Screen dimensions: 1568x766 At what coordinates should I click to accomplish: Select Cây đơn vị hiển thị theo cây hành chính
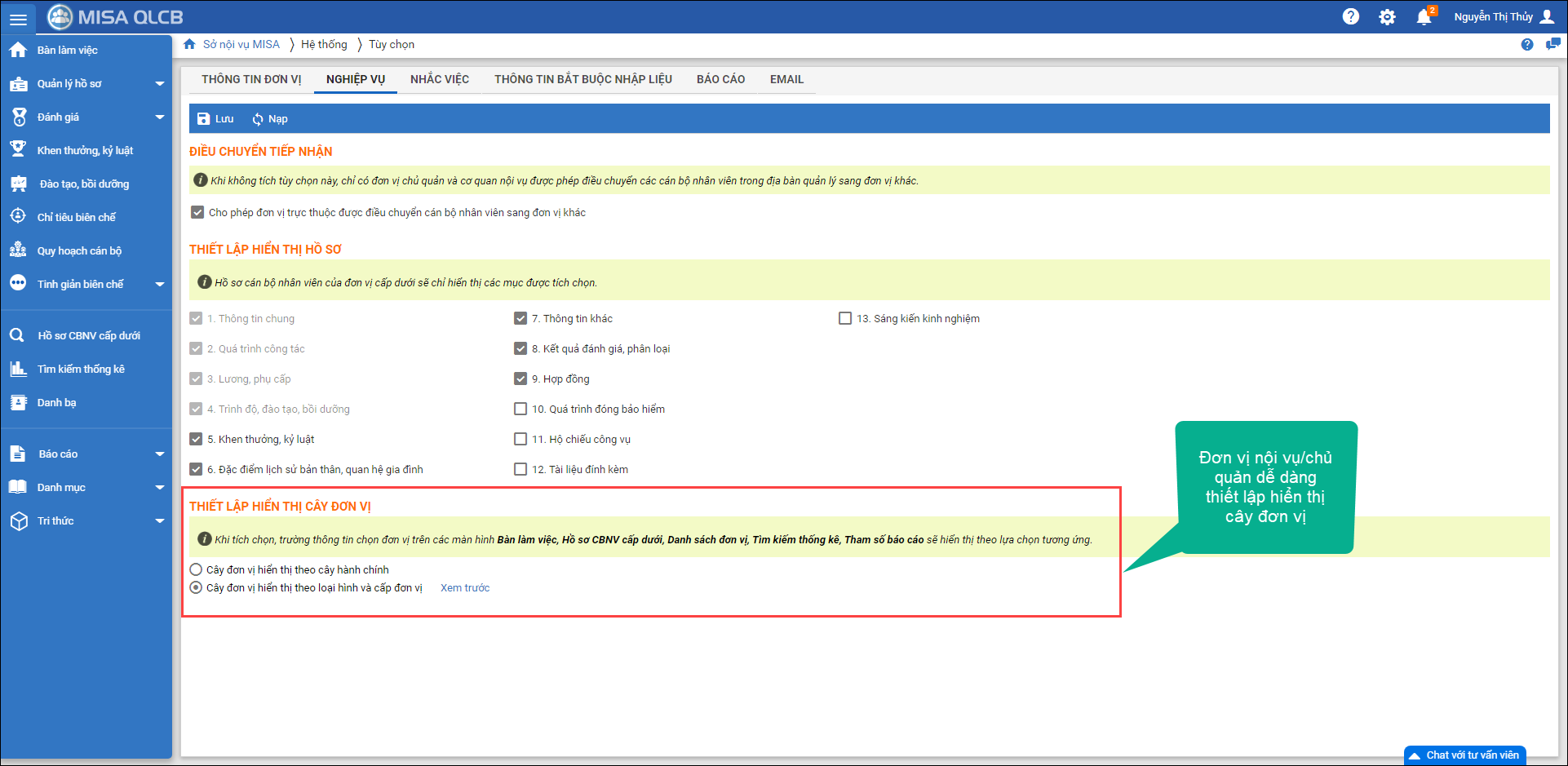coord(196,569)
